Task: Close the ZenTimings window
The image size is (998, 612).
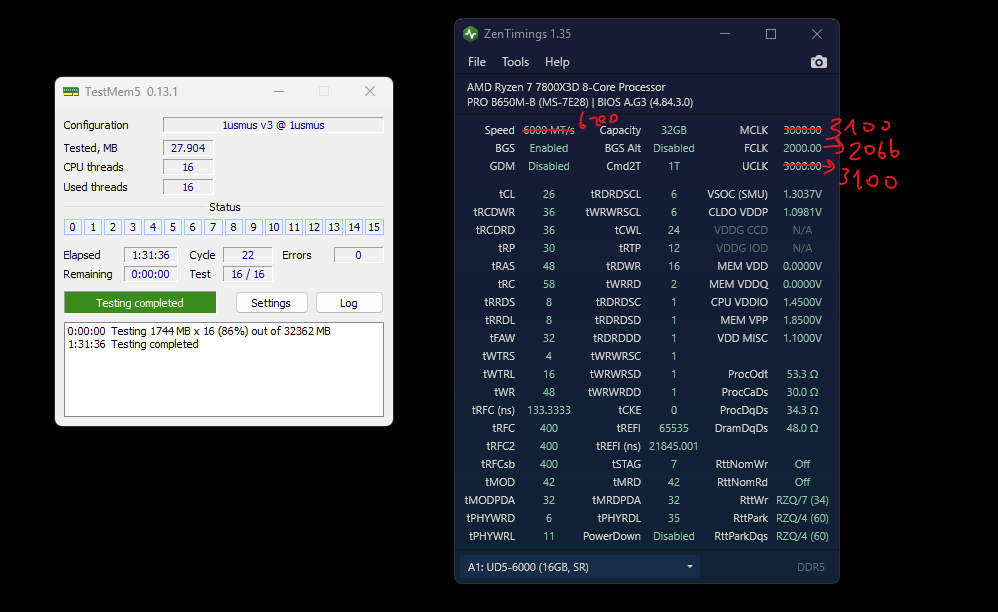Action: (x=817, y=34)
